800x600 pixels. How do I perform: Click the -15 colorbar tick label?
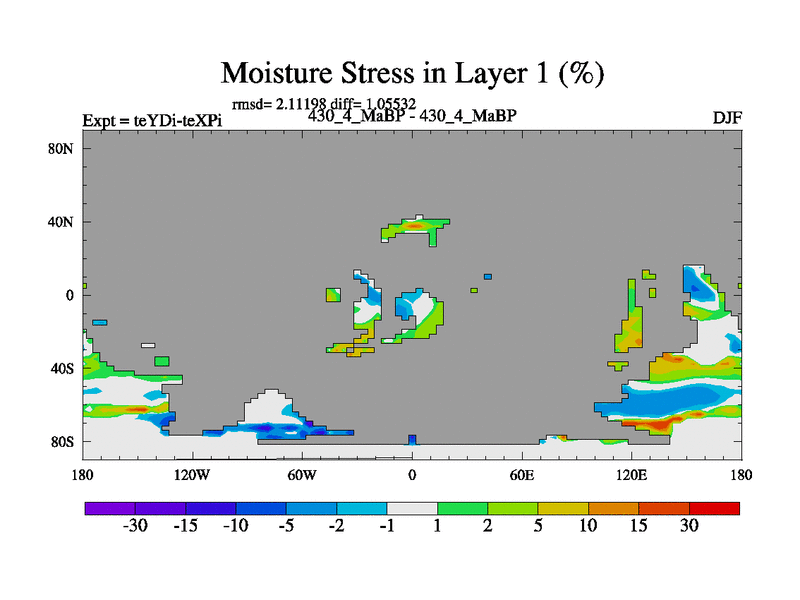tap(185, 527)
